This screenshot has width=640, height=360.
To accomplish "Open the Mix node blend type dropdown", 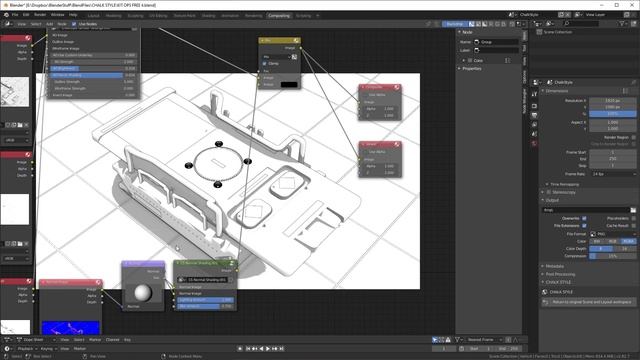I will [277, 57].
